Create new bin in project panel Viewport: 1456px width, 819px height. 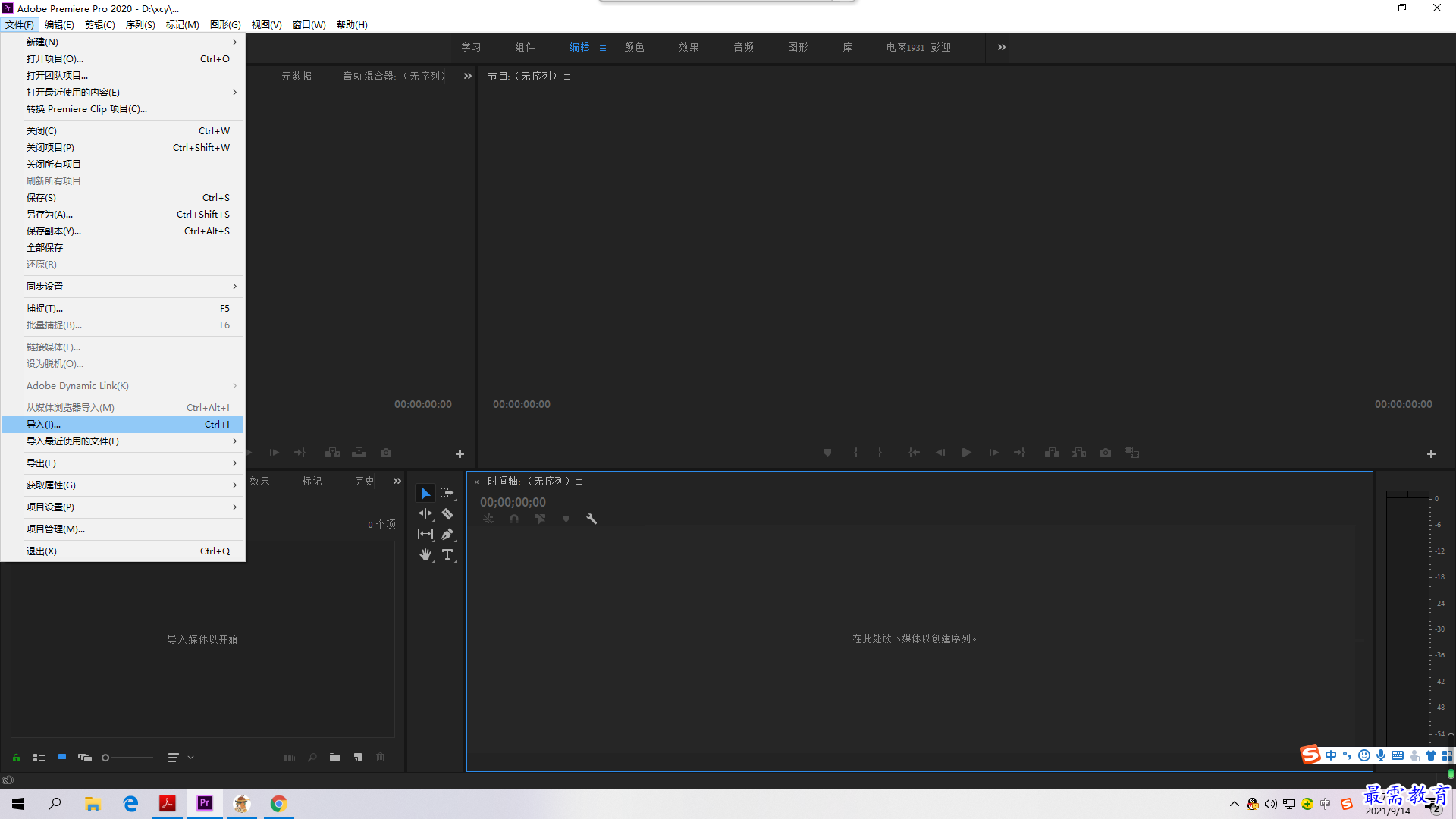334,758
